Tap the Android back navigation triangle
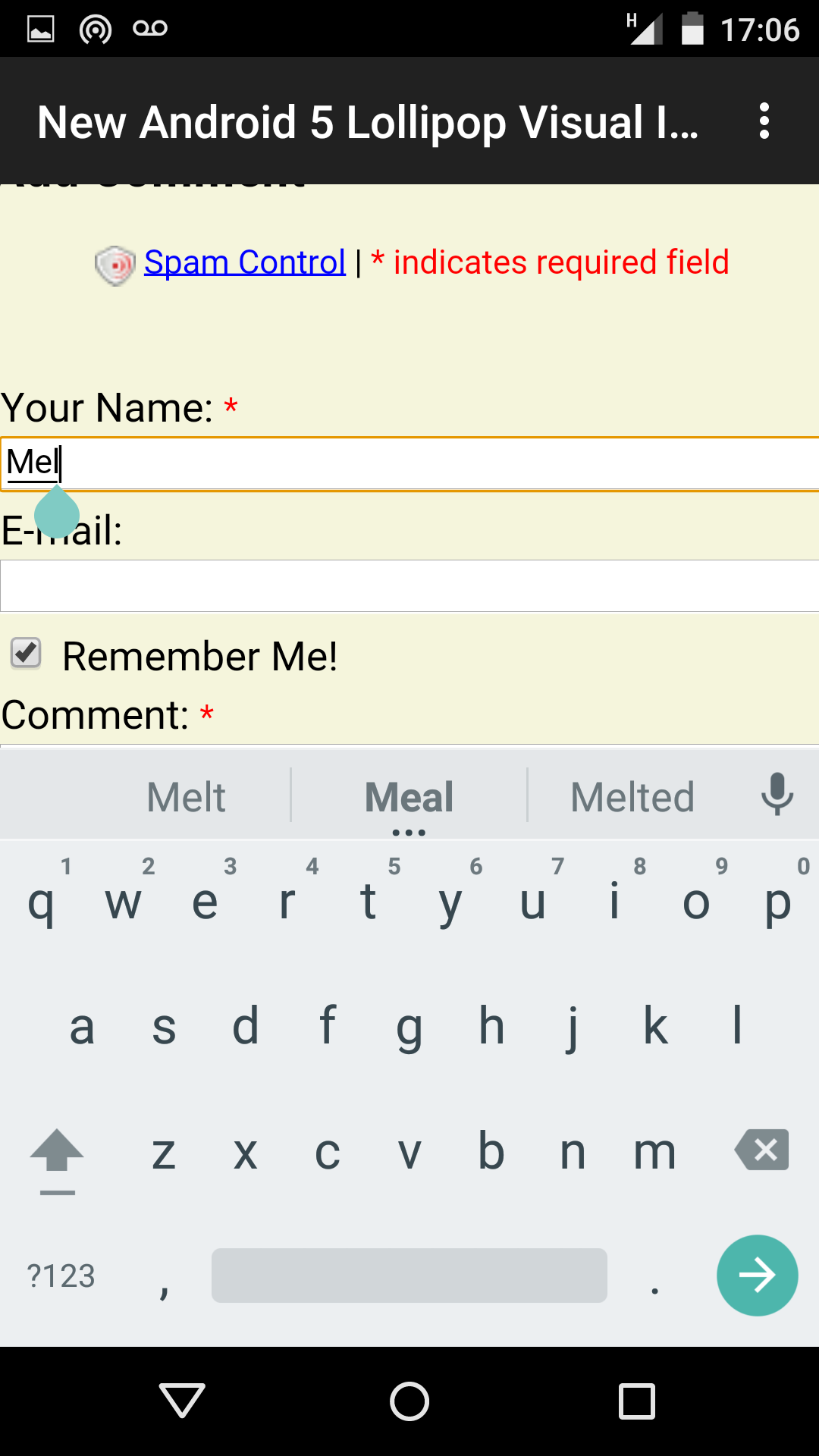This screenshot has width=819, height=1456. [182, 1401]
